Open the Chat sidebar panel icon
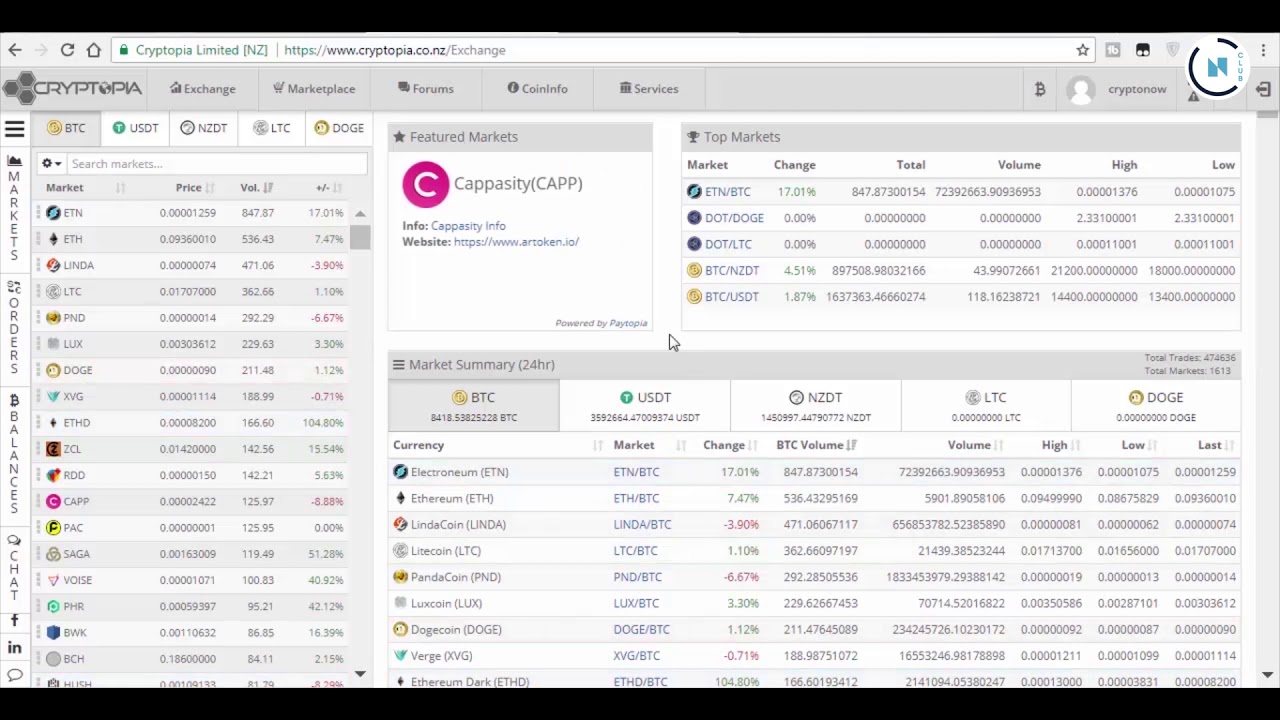Image resolution: width=1280 pixels, height=720 pixels. coord(14,538)
